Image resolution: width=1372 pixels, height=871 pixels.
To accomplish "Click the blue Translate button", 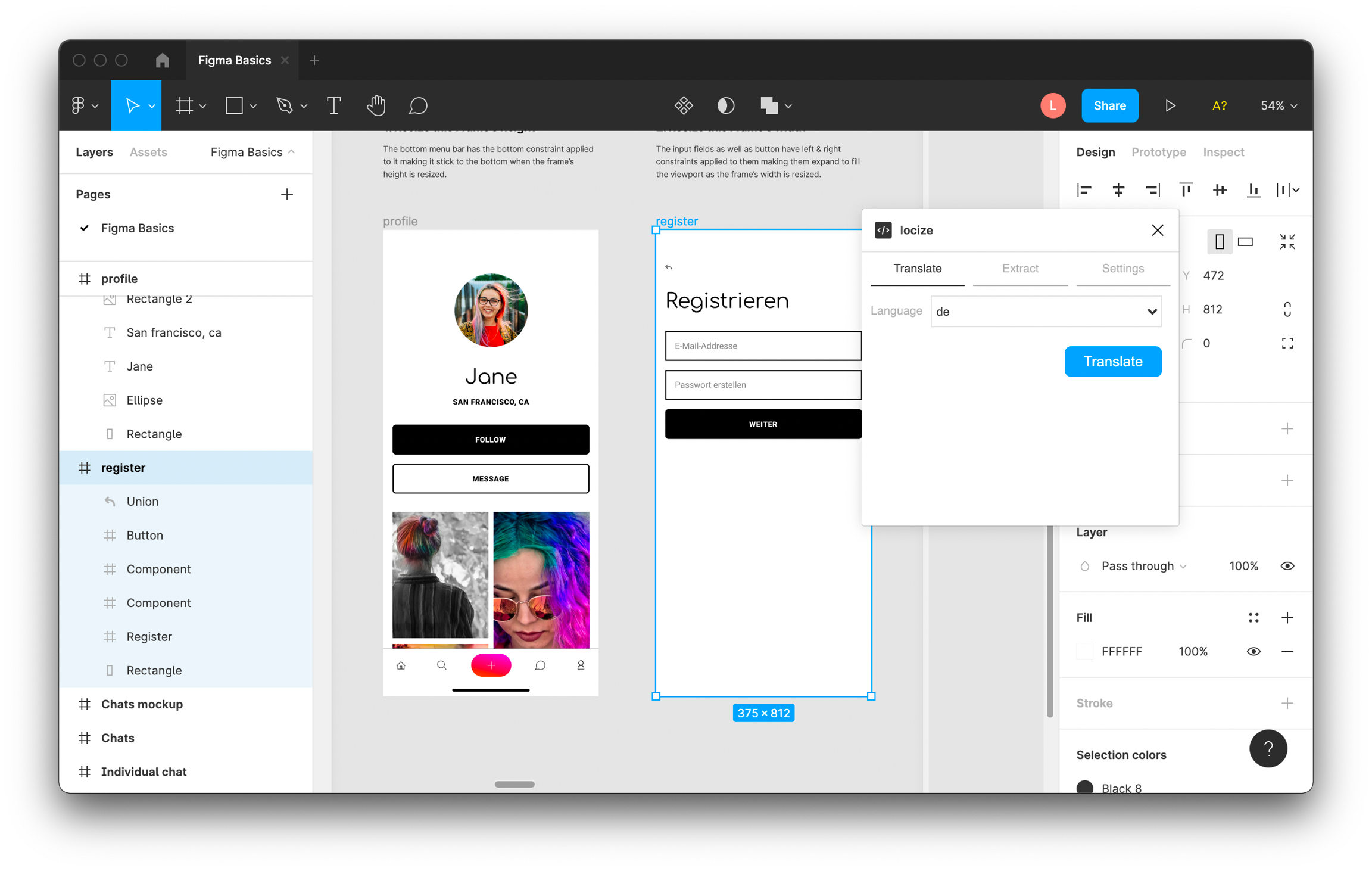I will point(1112,362).
